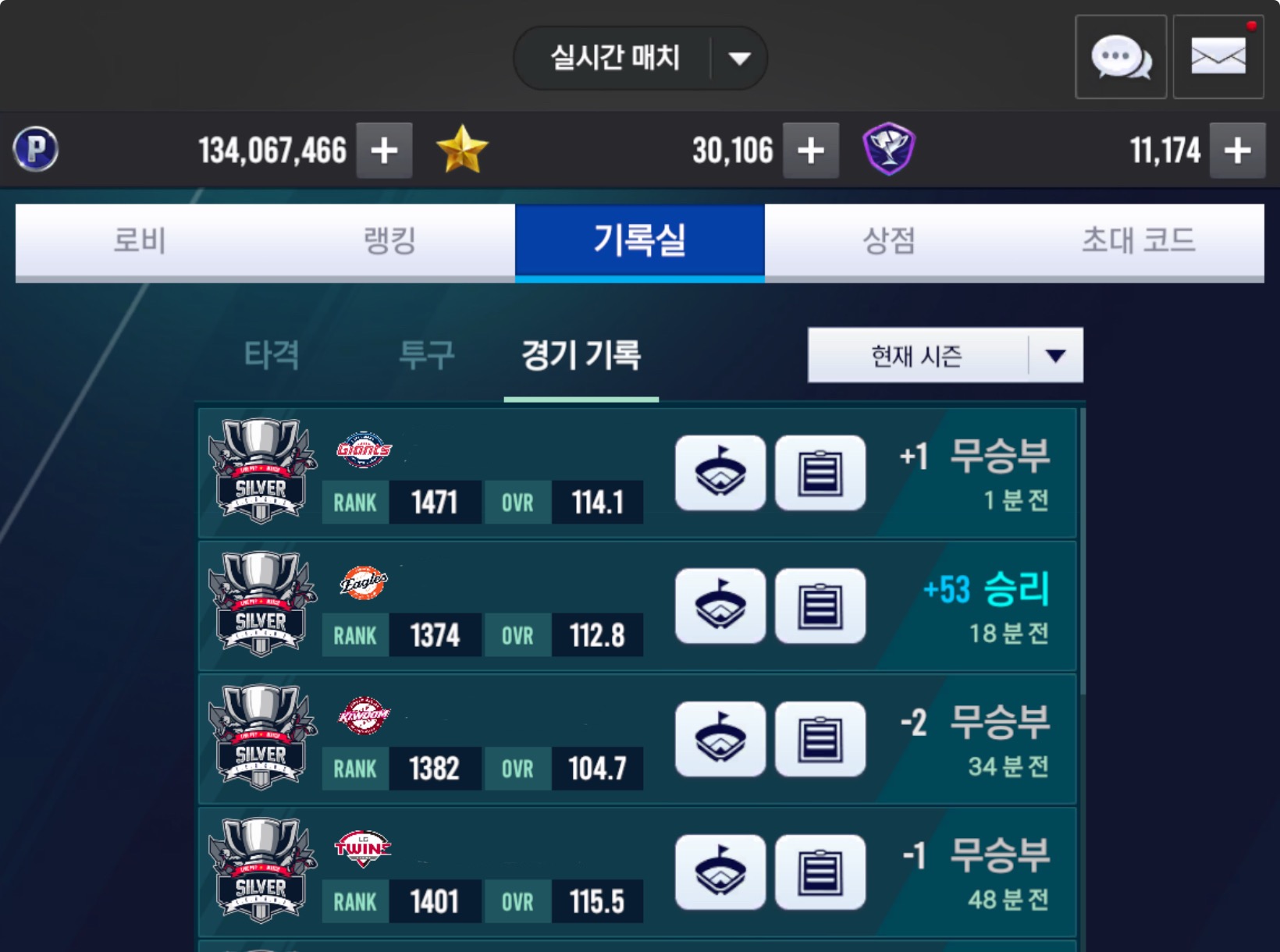The height and width of the screenshot is (952, 1280).
Task: Switch to the 랭킹 tab
Action: [390, 240]
